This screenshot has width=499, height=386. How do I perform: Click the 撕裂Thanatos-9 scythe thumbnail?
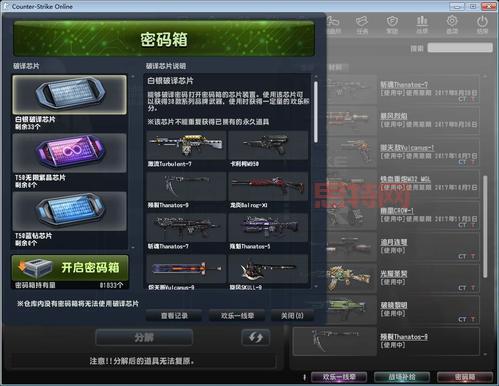[x=186, y=186]
